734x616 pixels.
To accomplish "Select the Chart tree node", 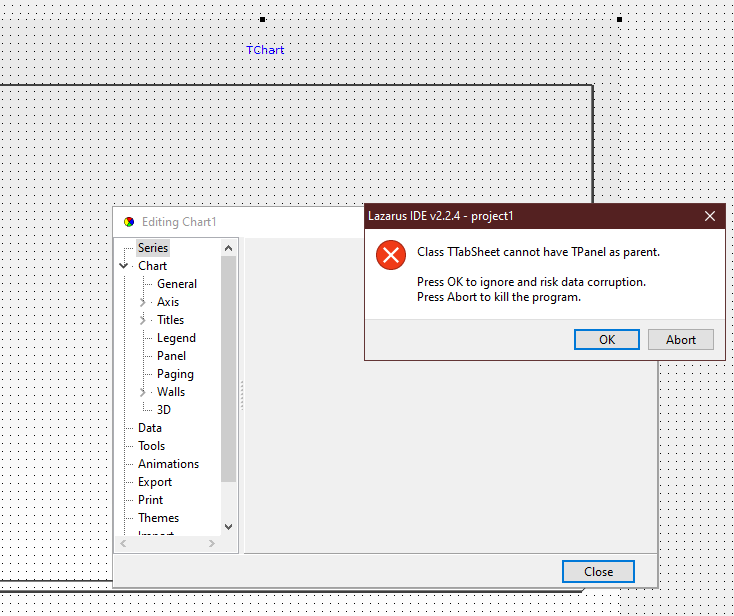I will tap(152, 266).
